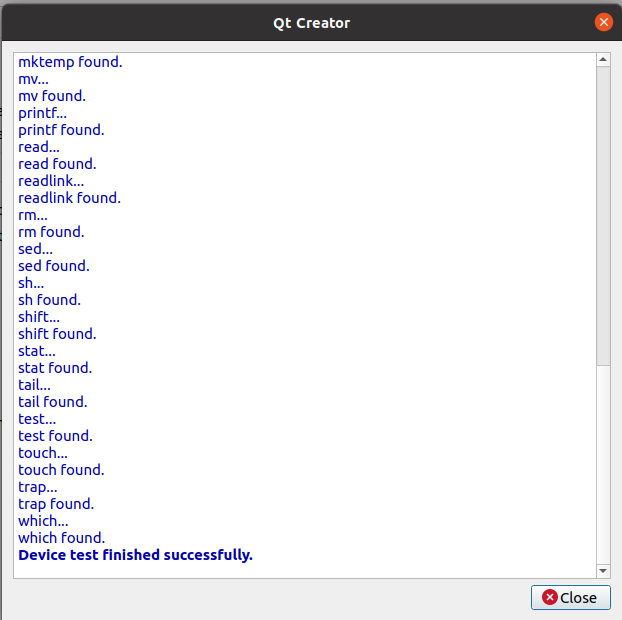Click the scrollbar down arrow
The image size is (622, 620).
click(x=603, y=570)
